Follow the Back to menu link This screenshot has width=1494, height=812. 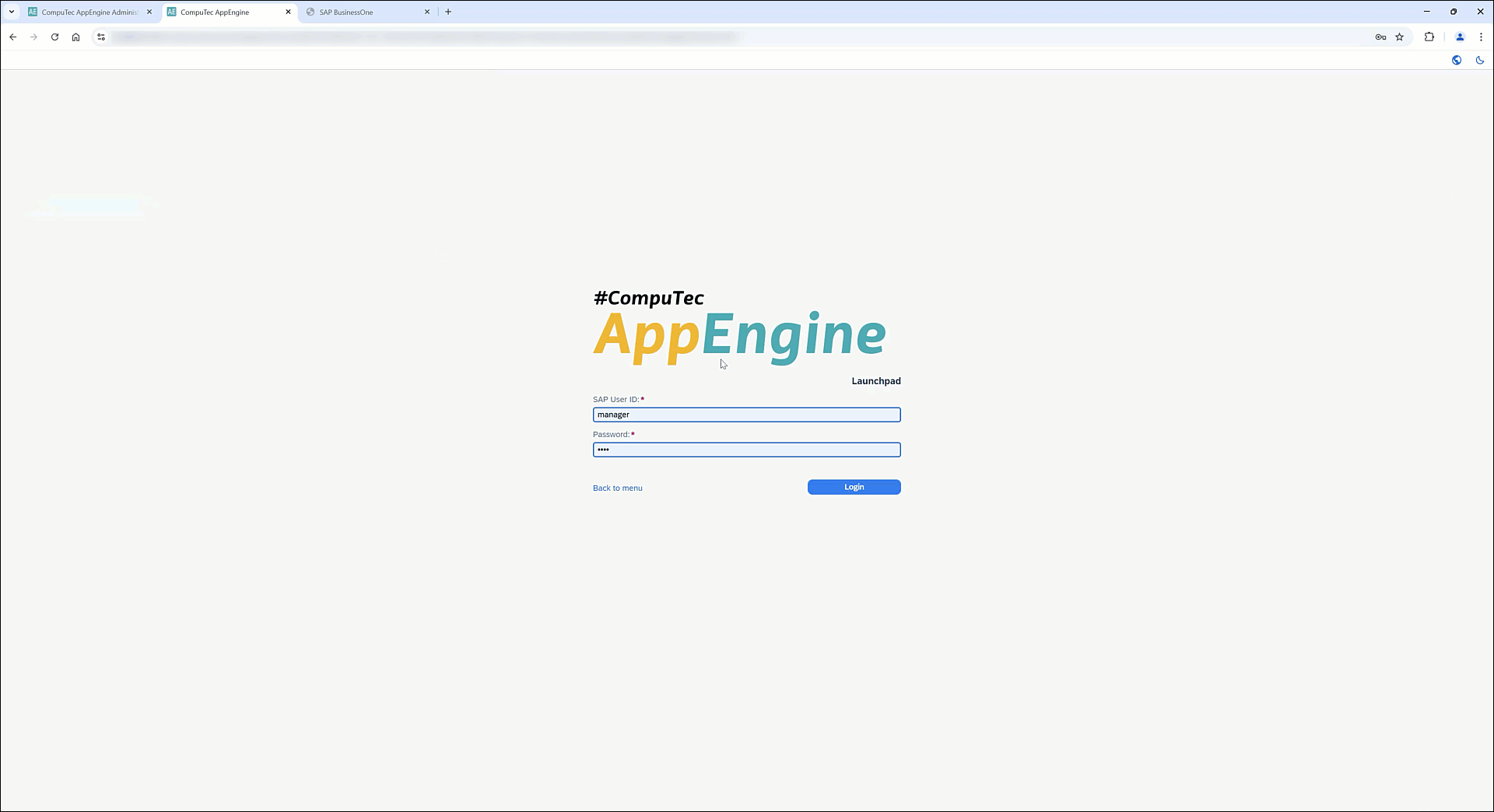(x=617, y=488)
